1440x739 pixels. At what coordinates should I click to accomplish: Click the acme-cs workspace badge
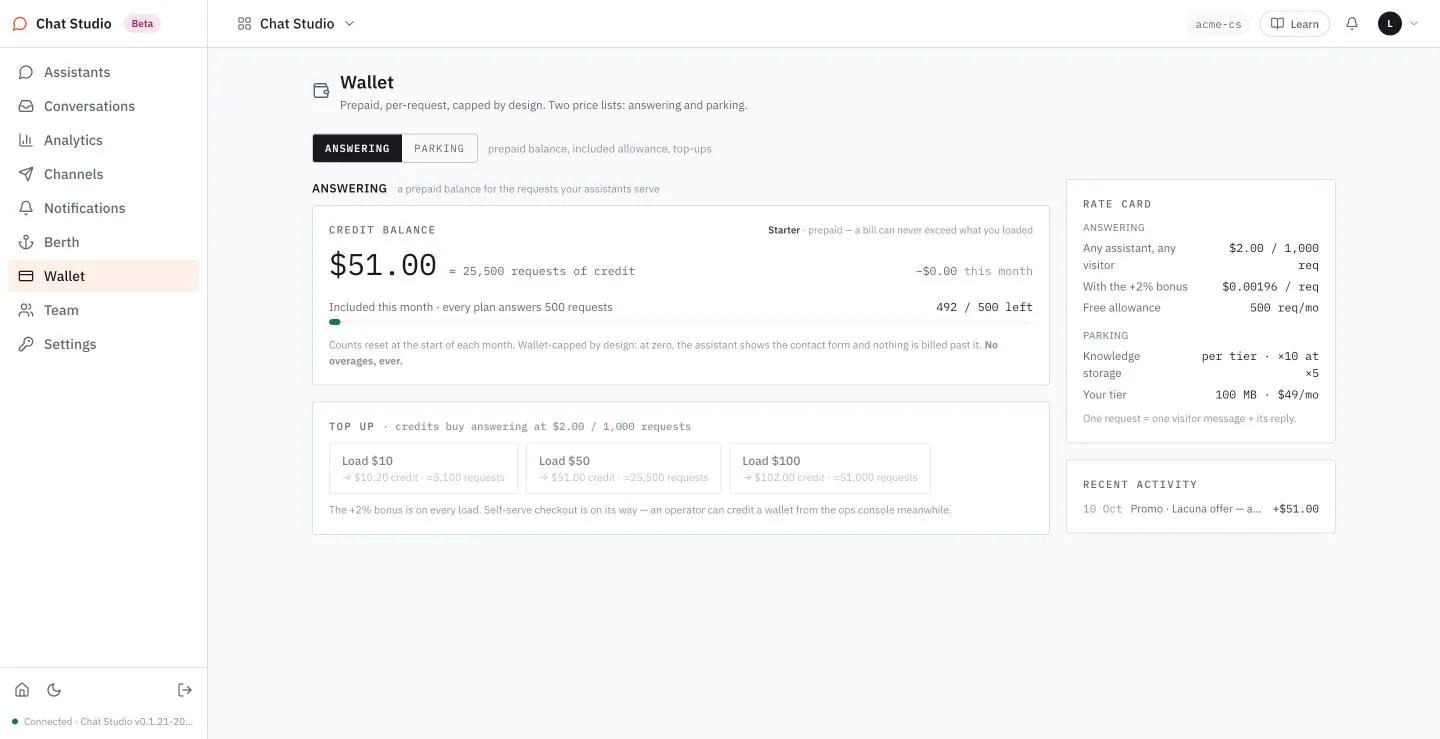click(x=1218, y=24)
